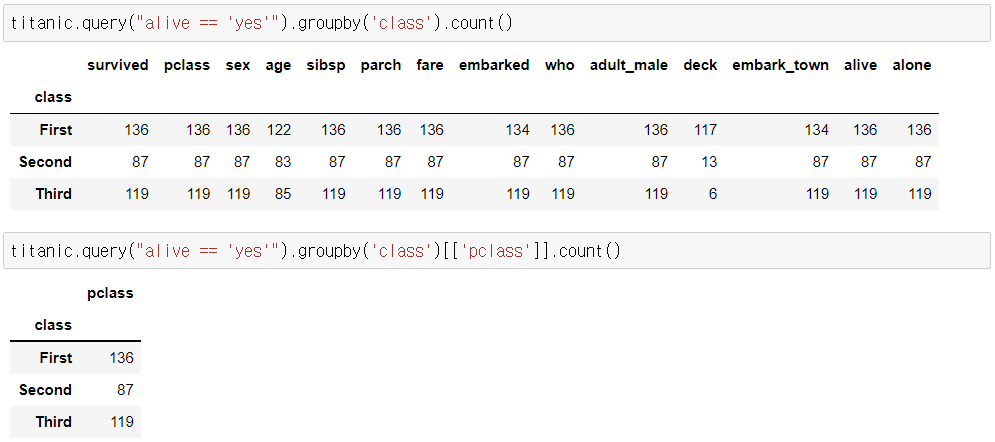This screenshot has width=995, height=442.
Task: Click survived value 119 in Third row
Action: pyautogui.click(x=136, y=193)
